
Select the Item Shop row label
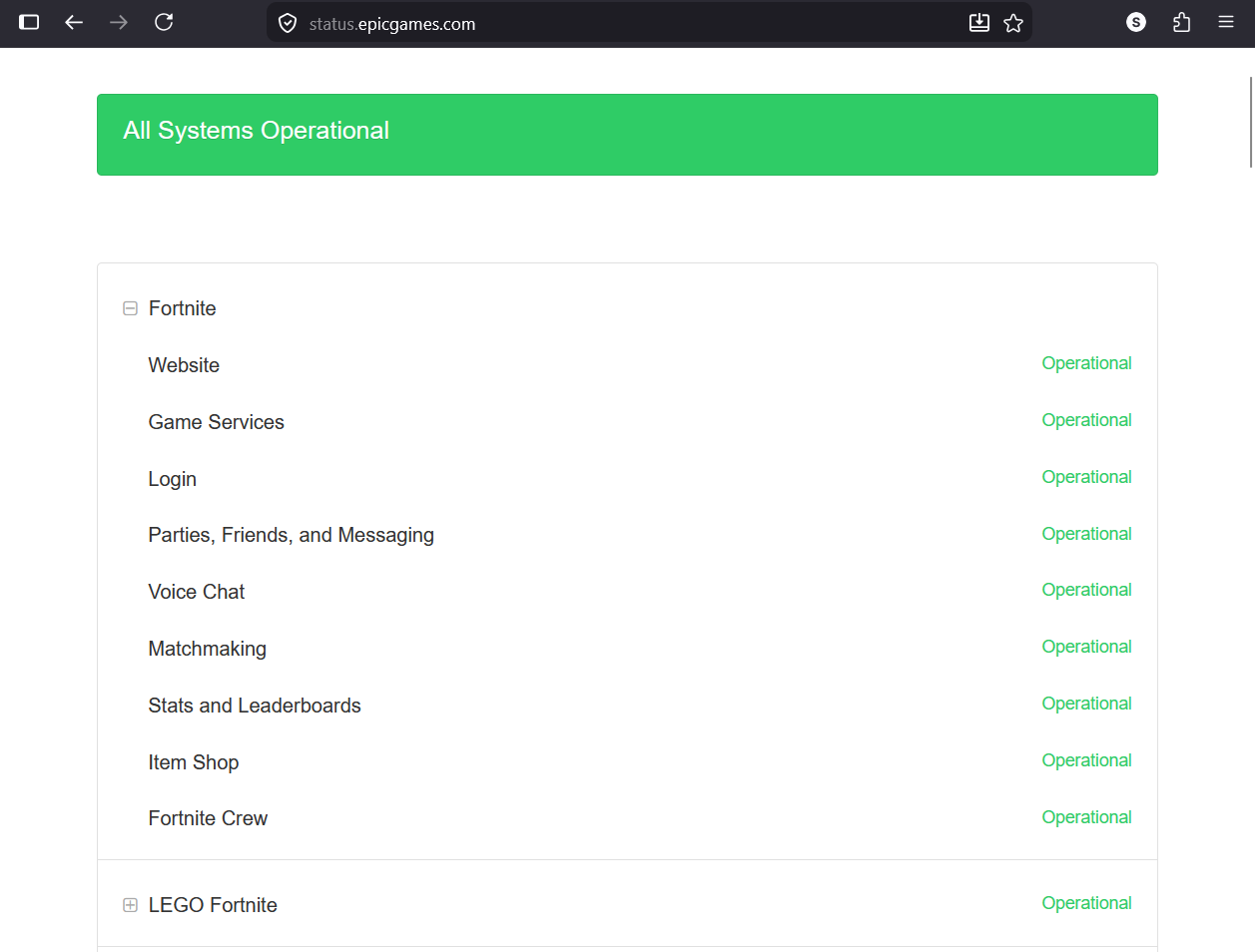pos(194,762)
